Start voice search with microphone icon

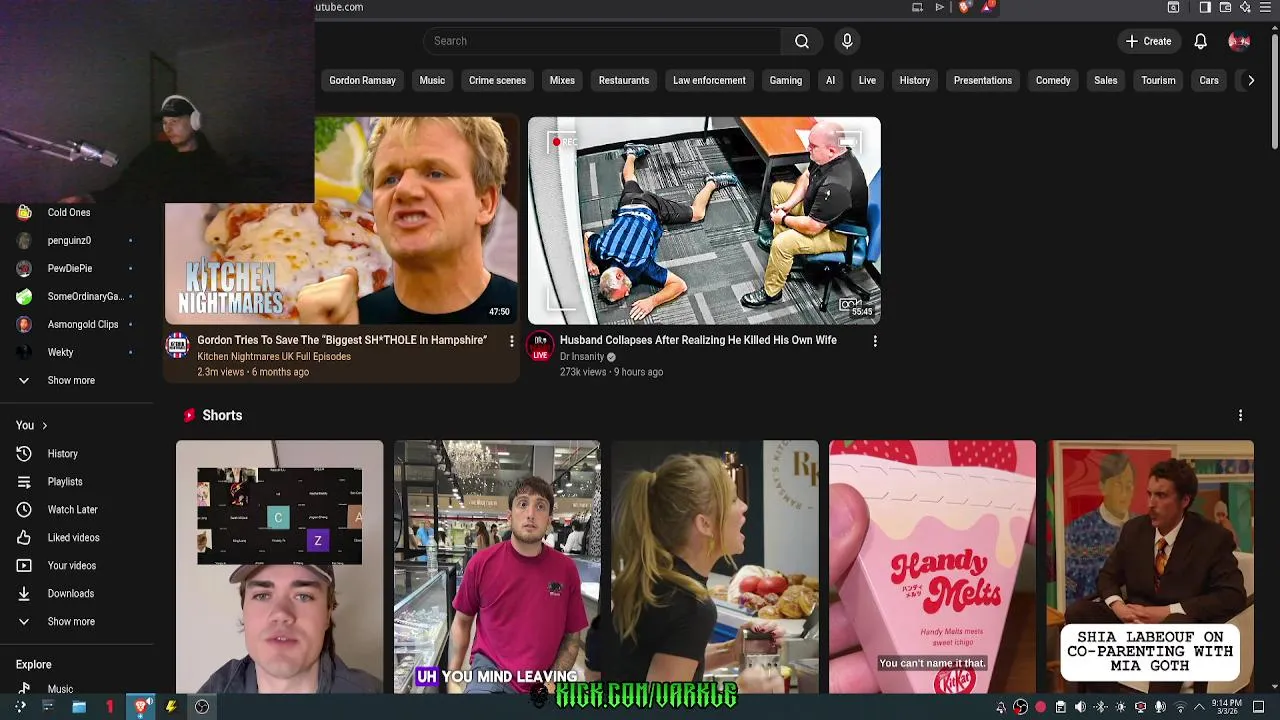click(847, 41)
